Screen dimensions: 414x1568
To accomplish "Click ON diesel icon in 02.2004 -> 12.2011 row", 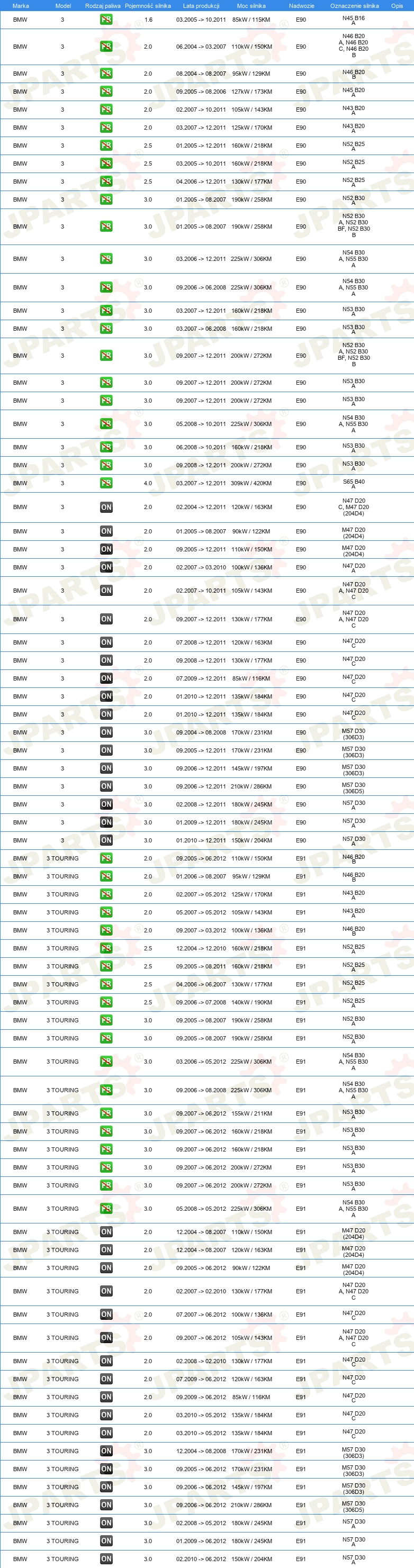I will (106, 507).
